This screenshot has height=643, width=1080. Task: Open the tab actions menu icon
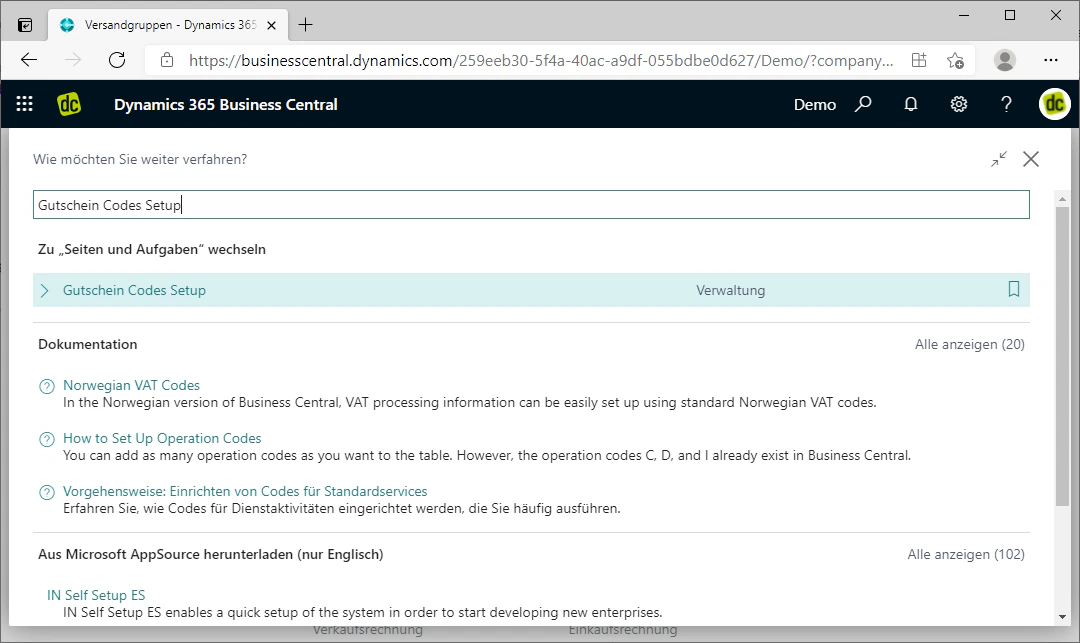[25, 25]
